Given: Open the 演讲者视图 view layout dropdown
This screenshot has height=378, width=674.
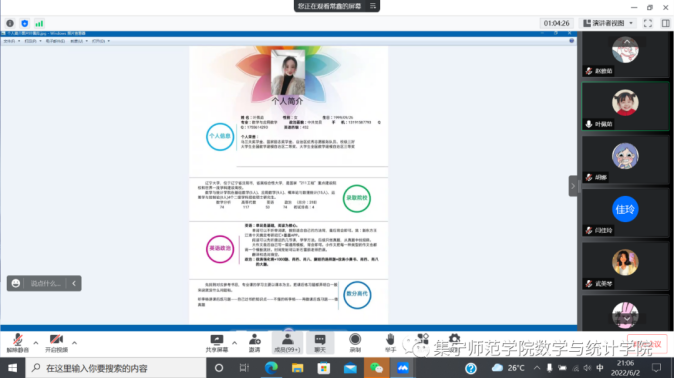Looking at the screenshot, I should (608, 23).
